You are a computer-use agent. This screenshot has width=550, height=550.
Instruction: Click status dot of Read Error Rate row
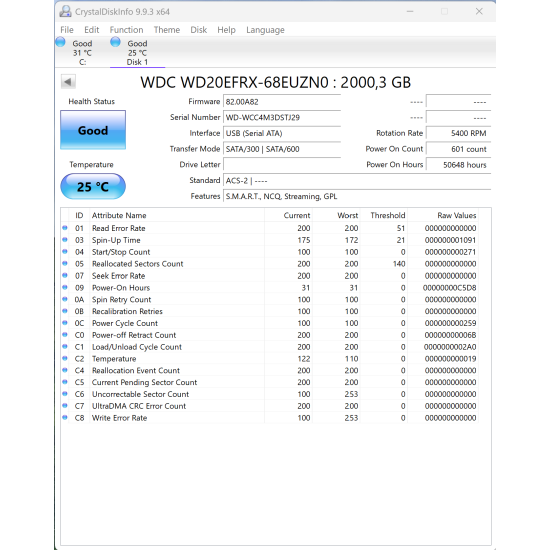(x=65, y=228)
